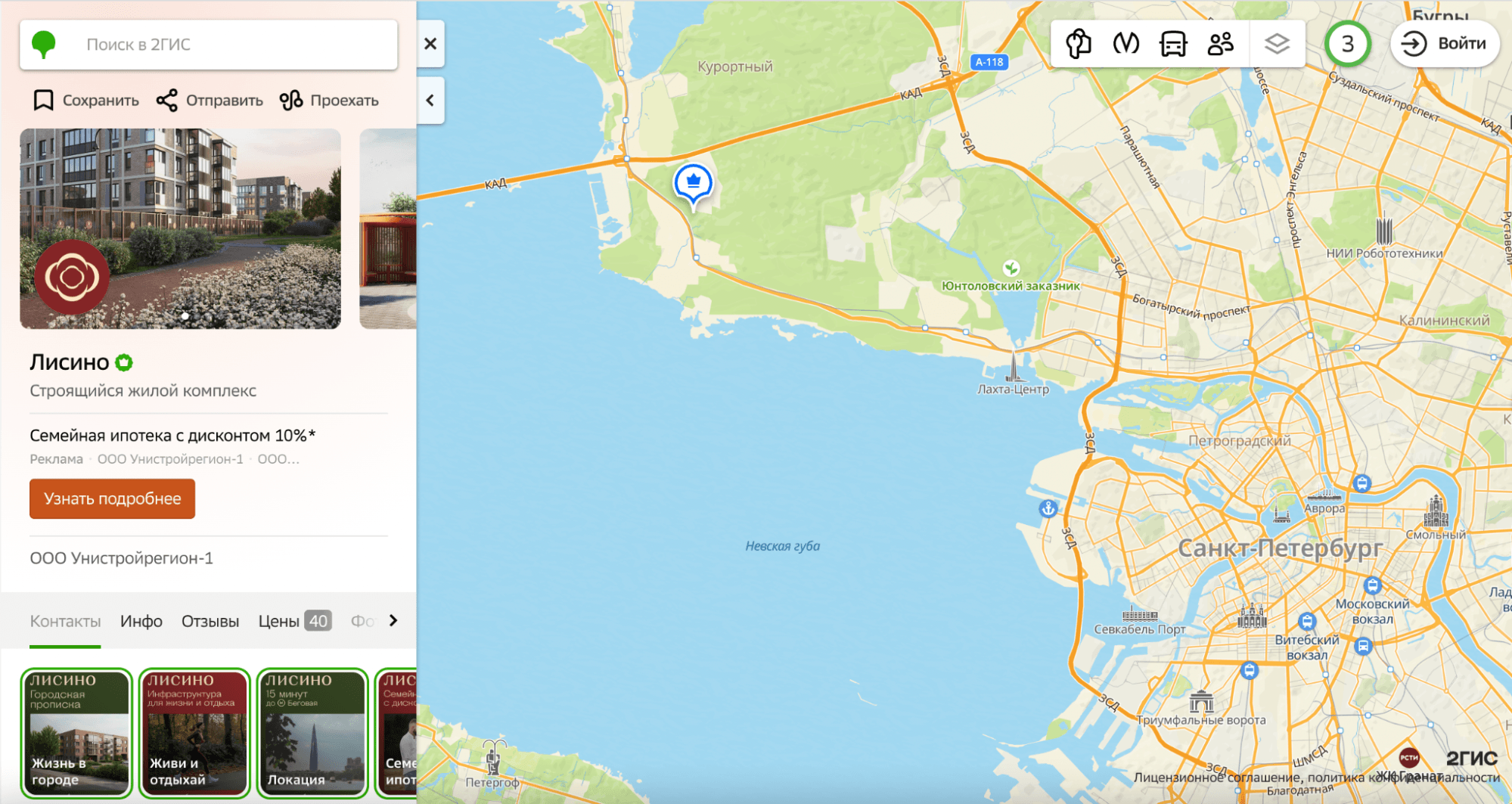Collapse the side panel with left chevron
Viewport: 1512px width, 804px height.
(430, 100)
